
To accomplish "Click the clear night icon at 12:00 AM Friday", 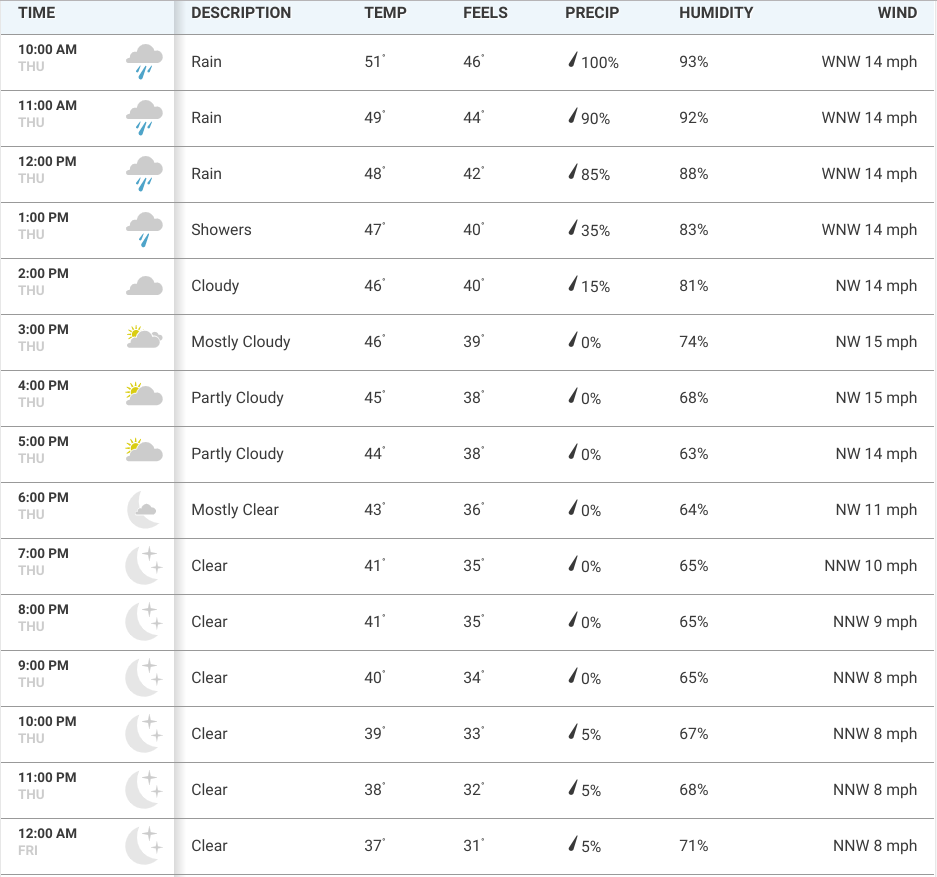I will pyautogui.click(x=143, y=846).
